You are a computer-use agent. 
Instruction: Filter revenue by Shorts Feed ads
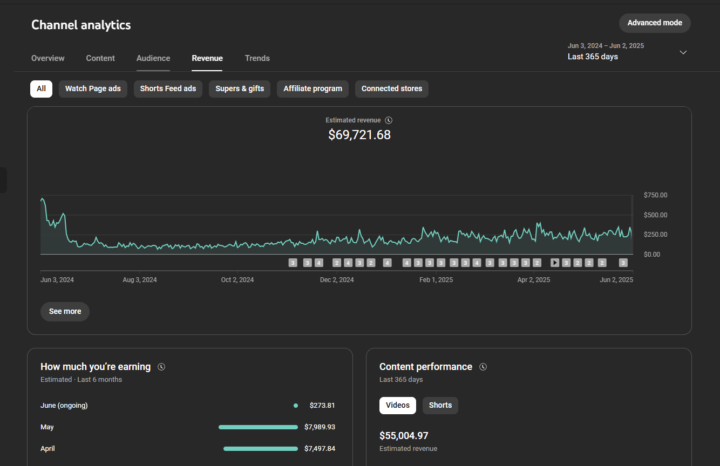pos(168,89)
